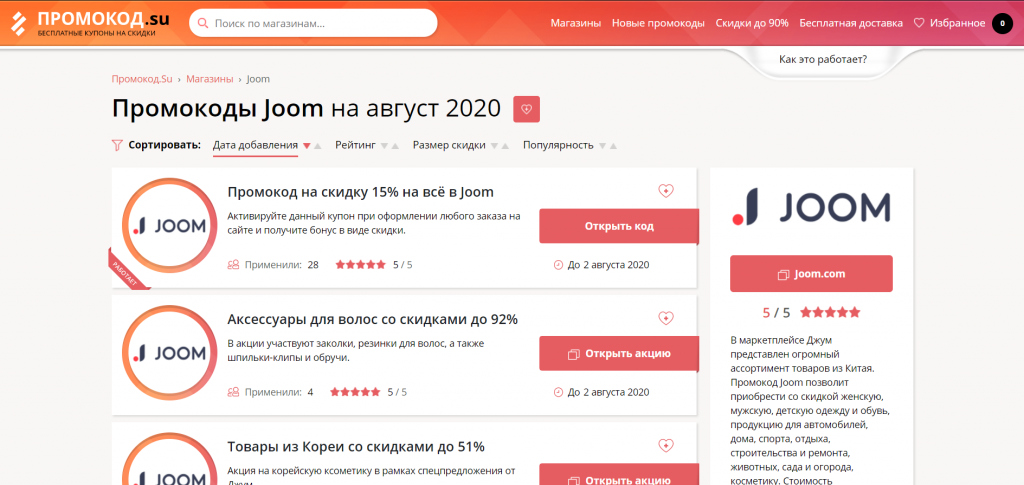Click the Joom logo on the 15% promo card
The image size is (1024, 485).
[x=170, y=226]
